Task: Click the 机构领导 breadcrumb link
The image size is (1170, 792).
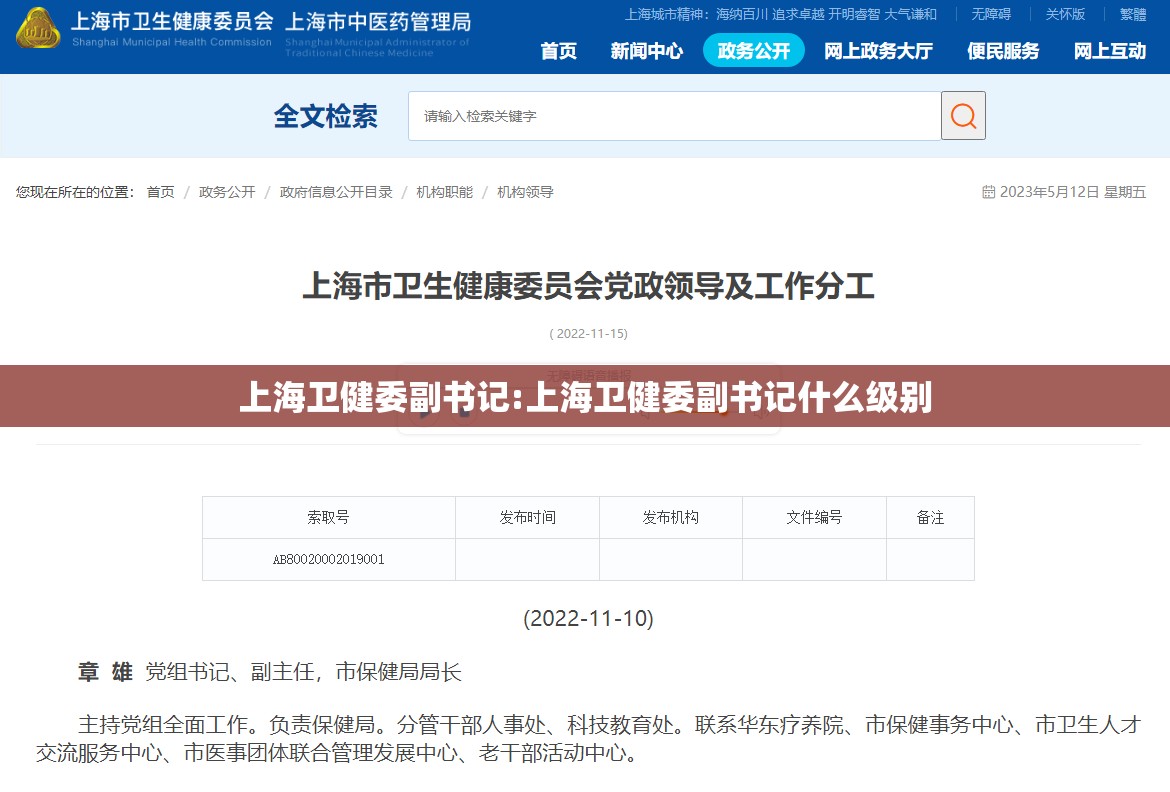Action: pyautogui.click(x=525, y=192)
